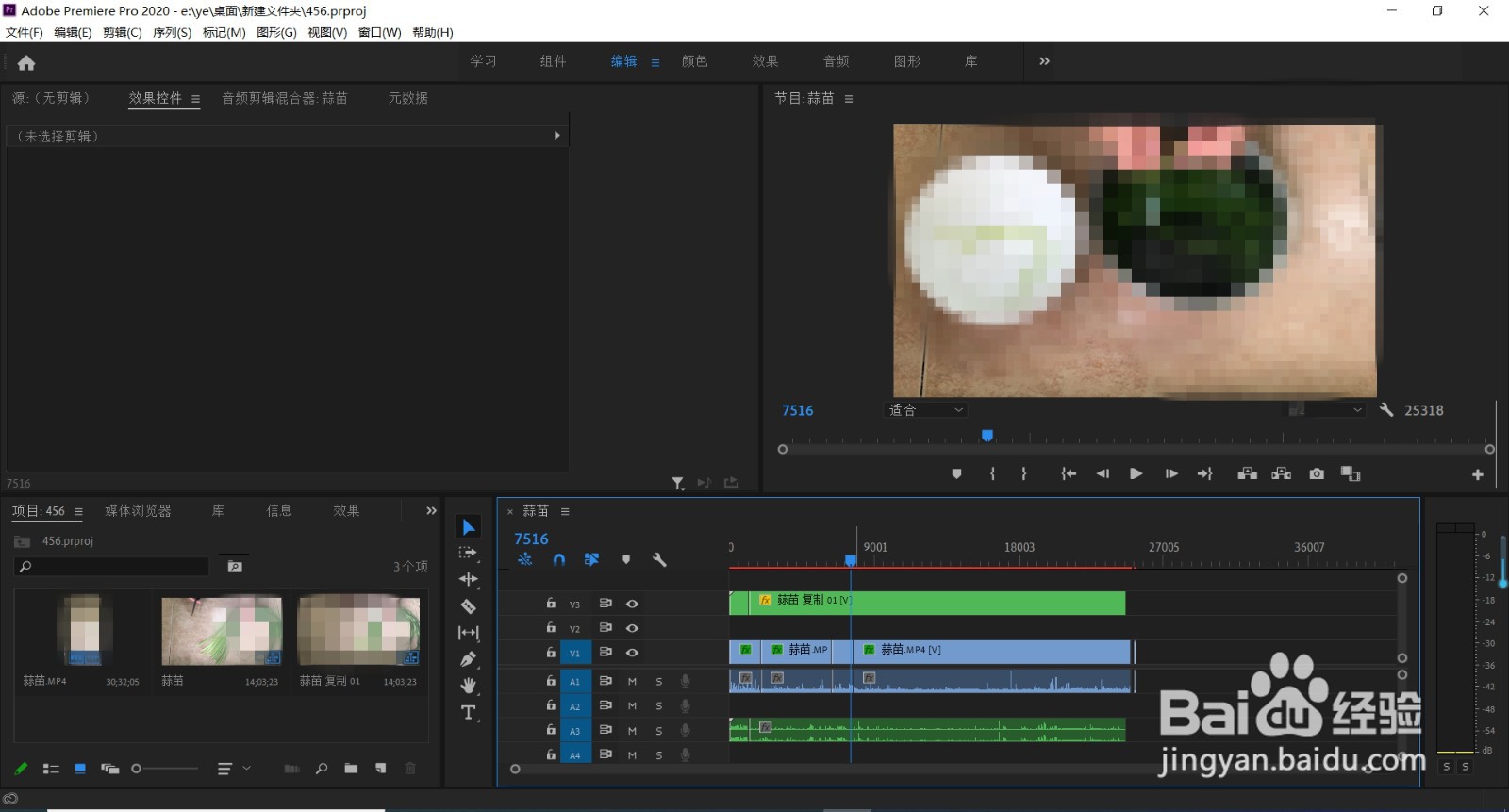Click the Extract button

[1281, 473]
